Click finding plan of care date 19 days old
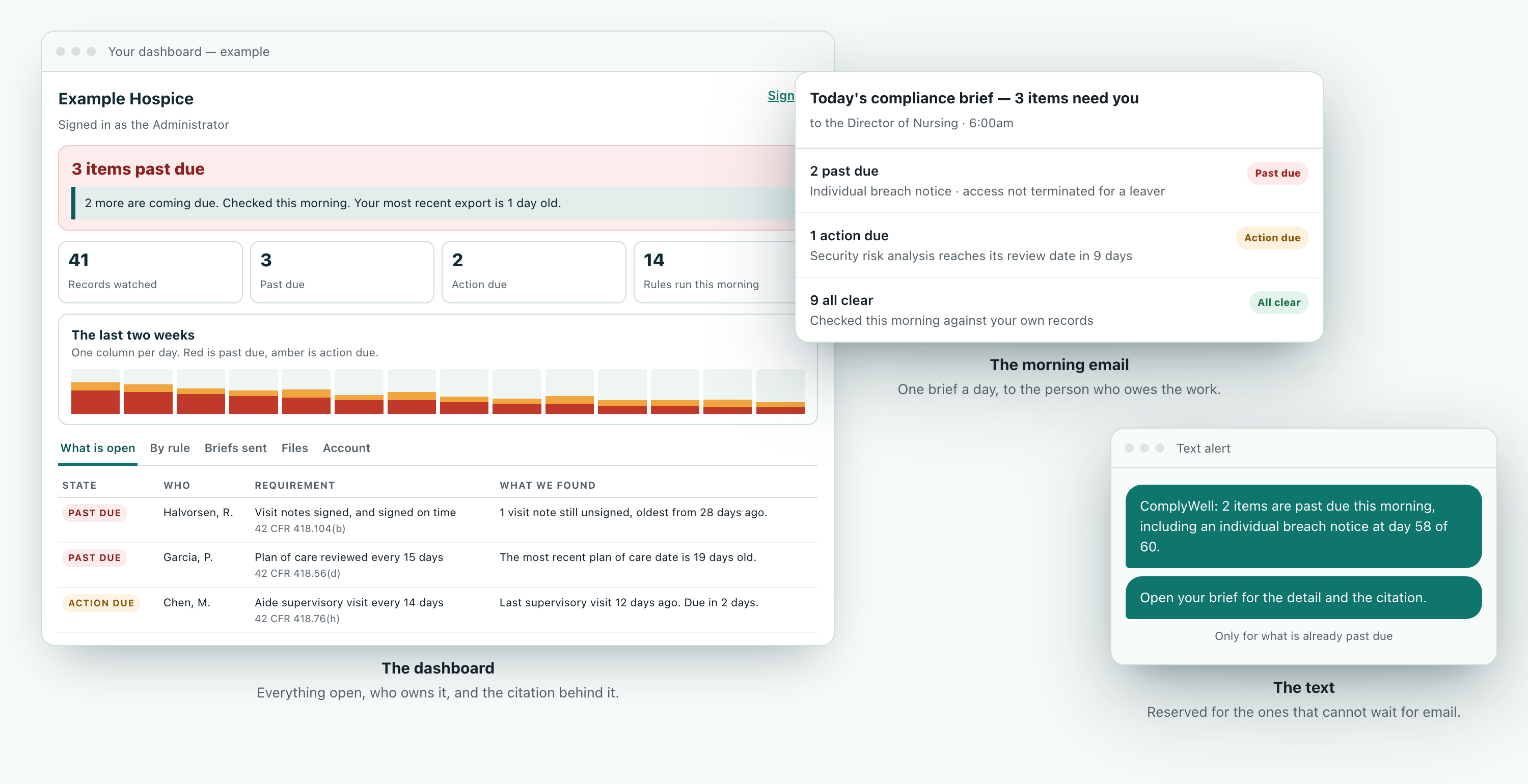The width and height of the screenshot is (1528, 784). pos(627,557)
